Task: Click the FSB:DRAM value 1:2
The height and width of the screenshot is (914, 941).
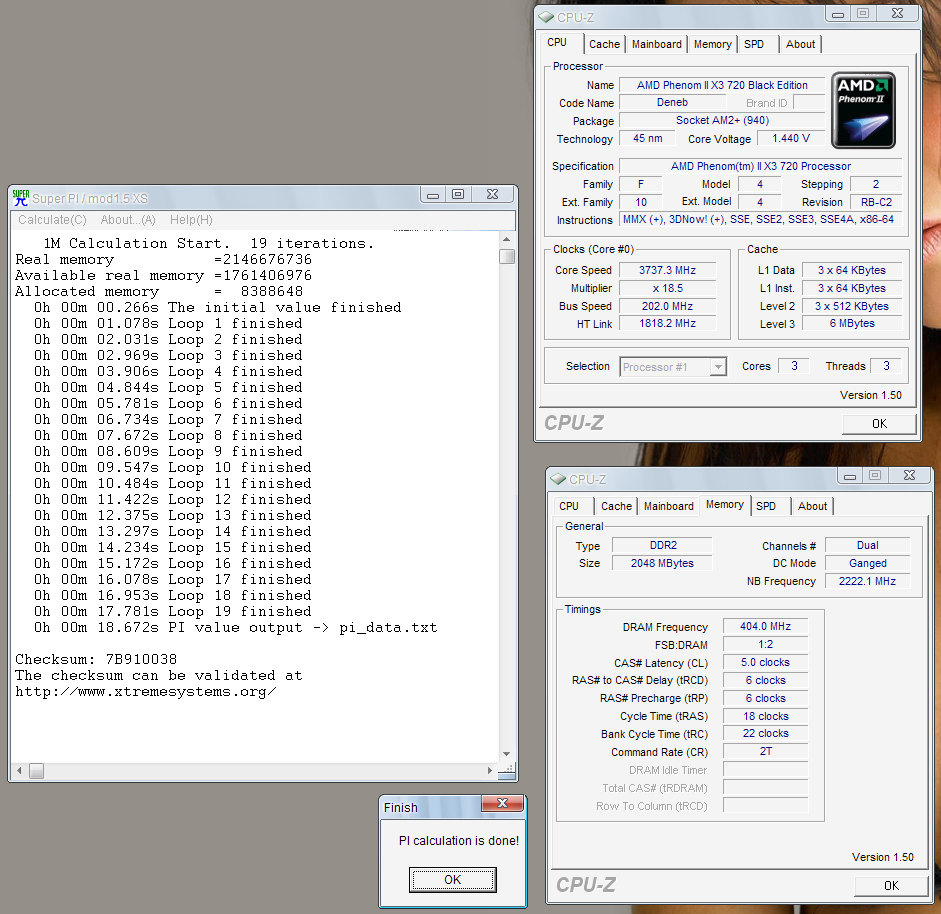Action: 765,645
